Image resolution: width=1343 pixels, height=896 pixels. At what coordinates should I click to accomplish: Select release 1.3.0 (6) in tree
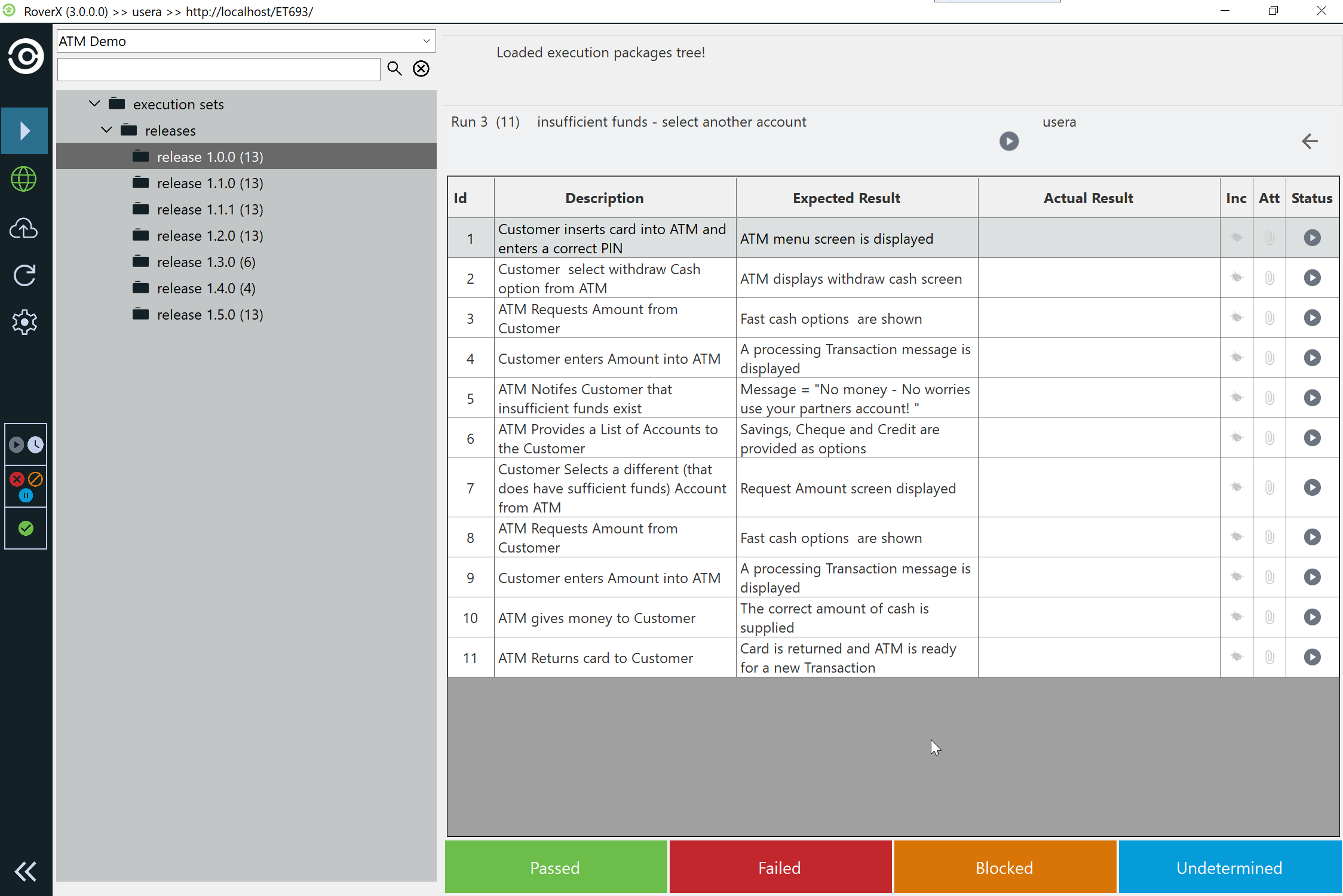click(x=206, y=262)
